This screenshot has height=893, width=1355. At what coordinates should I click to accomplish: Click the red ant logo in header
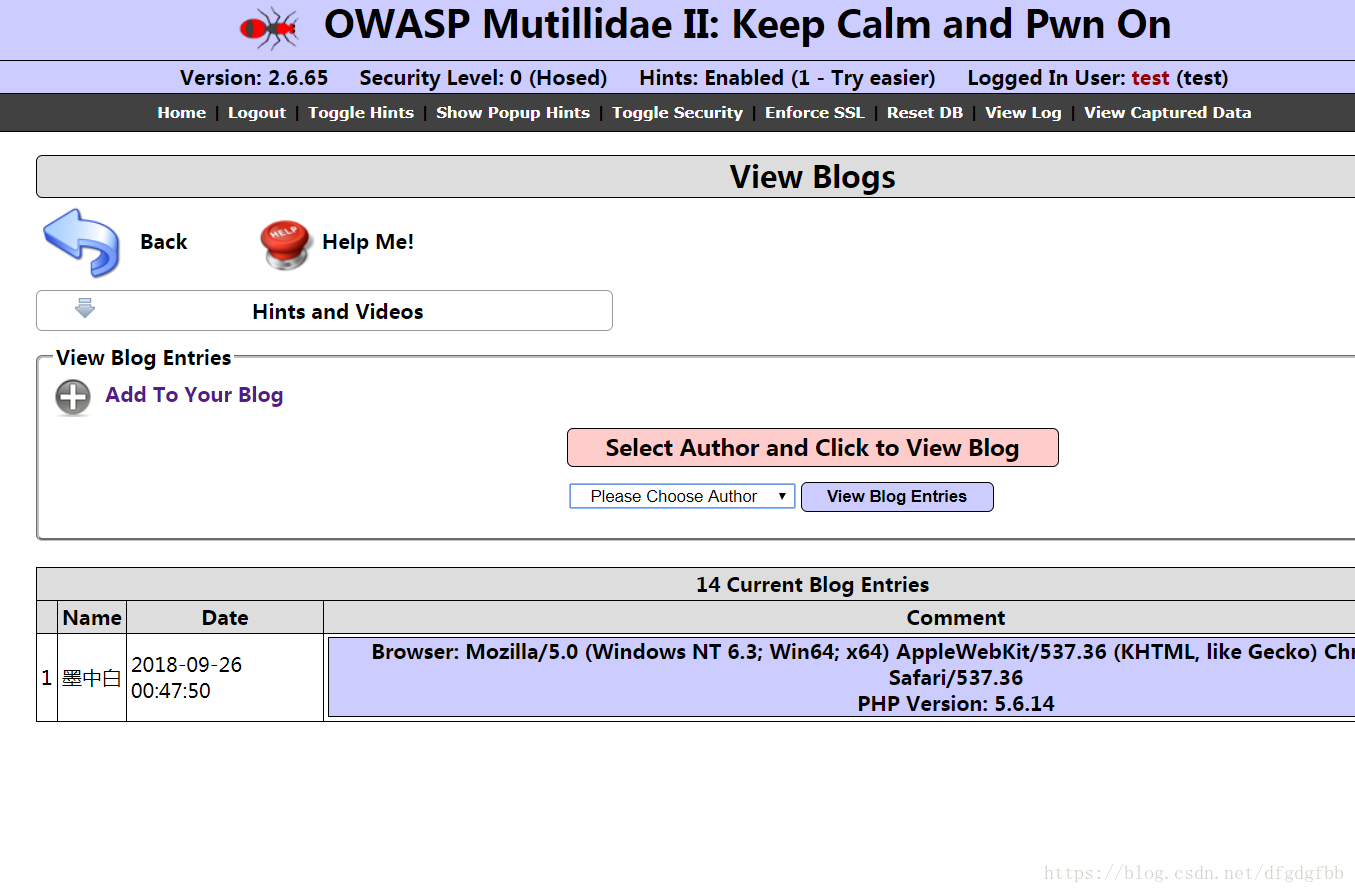tap(269, 28)
